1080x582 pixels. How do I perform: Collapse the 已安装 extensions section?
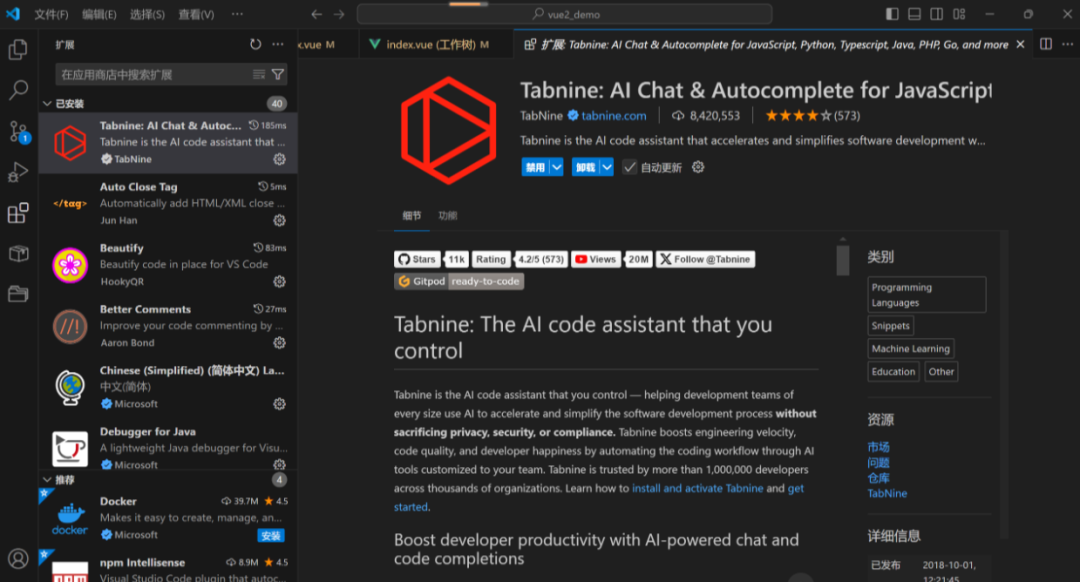coord(47,103)
